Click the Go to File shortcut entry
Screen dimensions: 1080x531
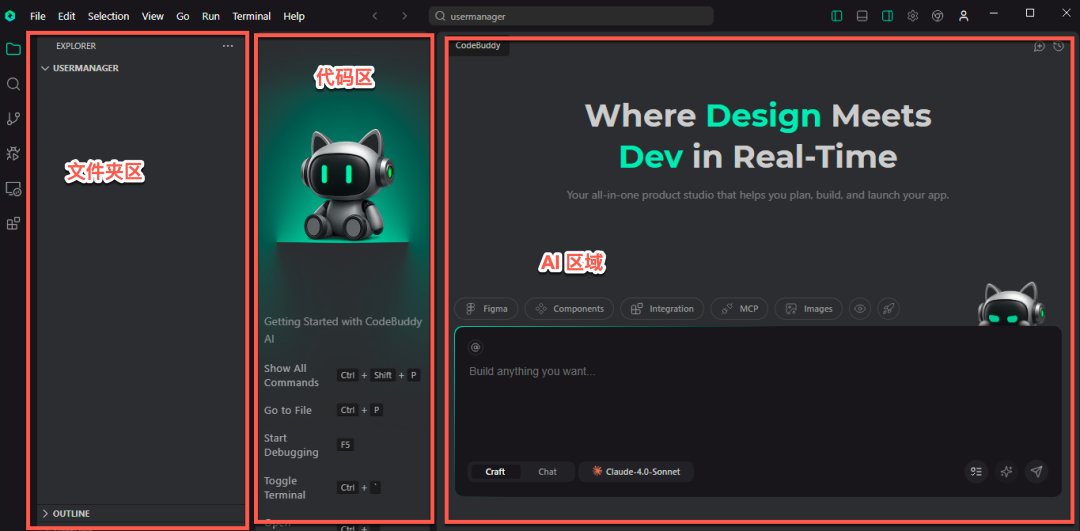pyautogui.click(x=324, y=410)
